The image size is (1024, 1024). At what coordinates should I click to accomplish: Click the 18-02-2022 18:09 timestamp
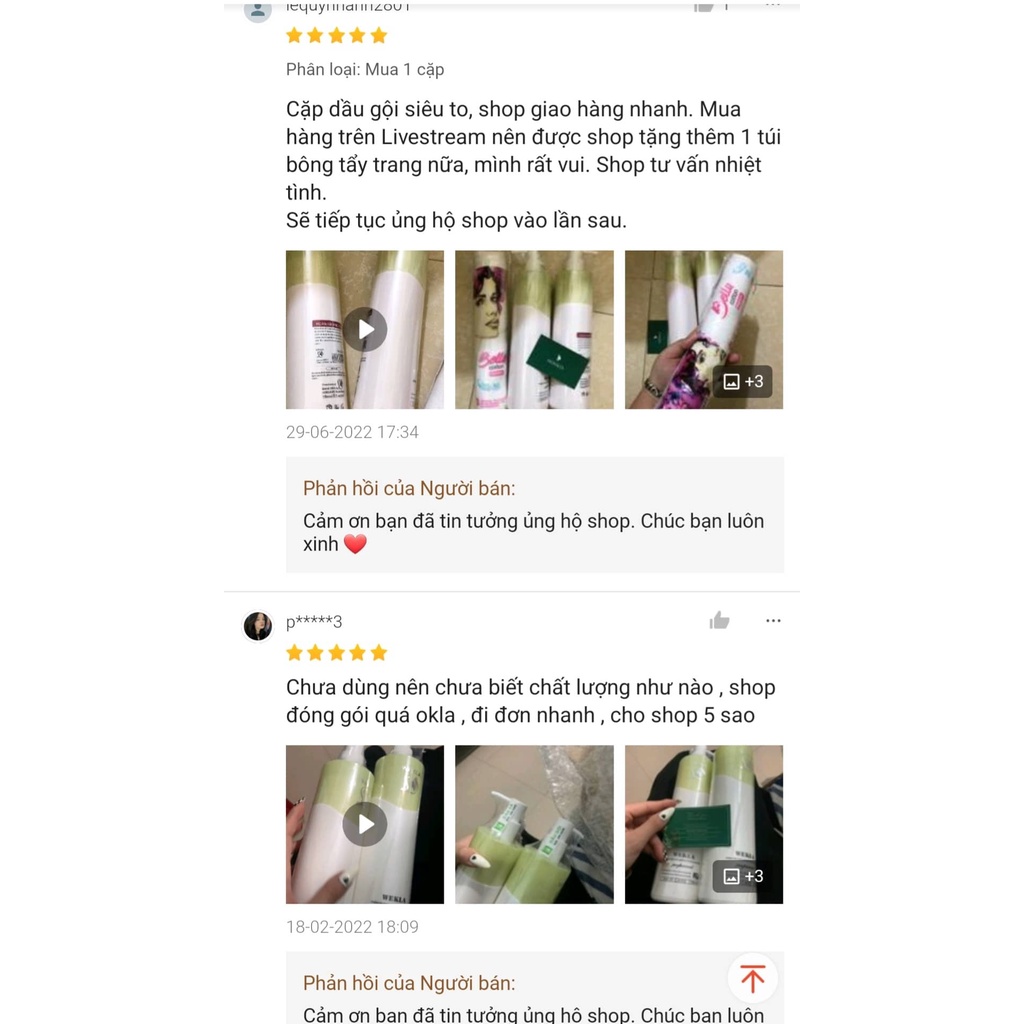(352, 926)
